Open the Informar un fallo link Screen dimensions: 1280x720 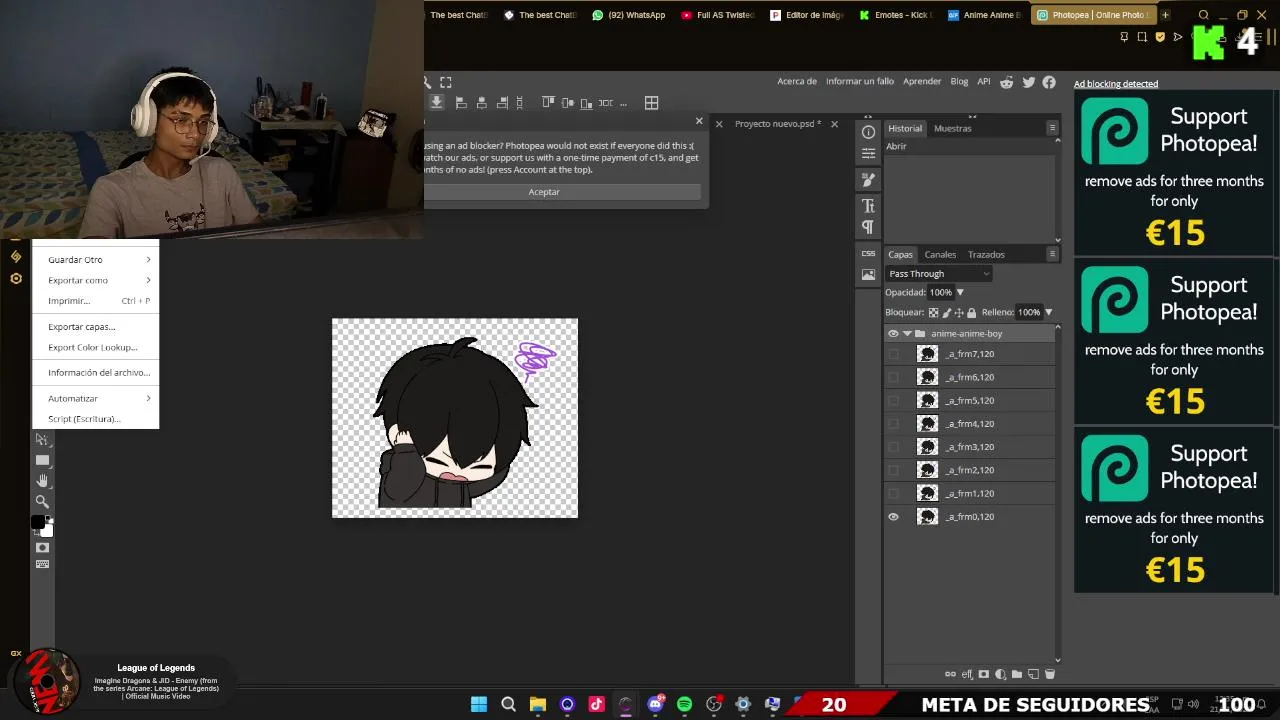coord(860,82)
